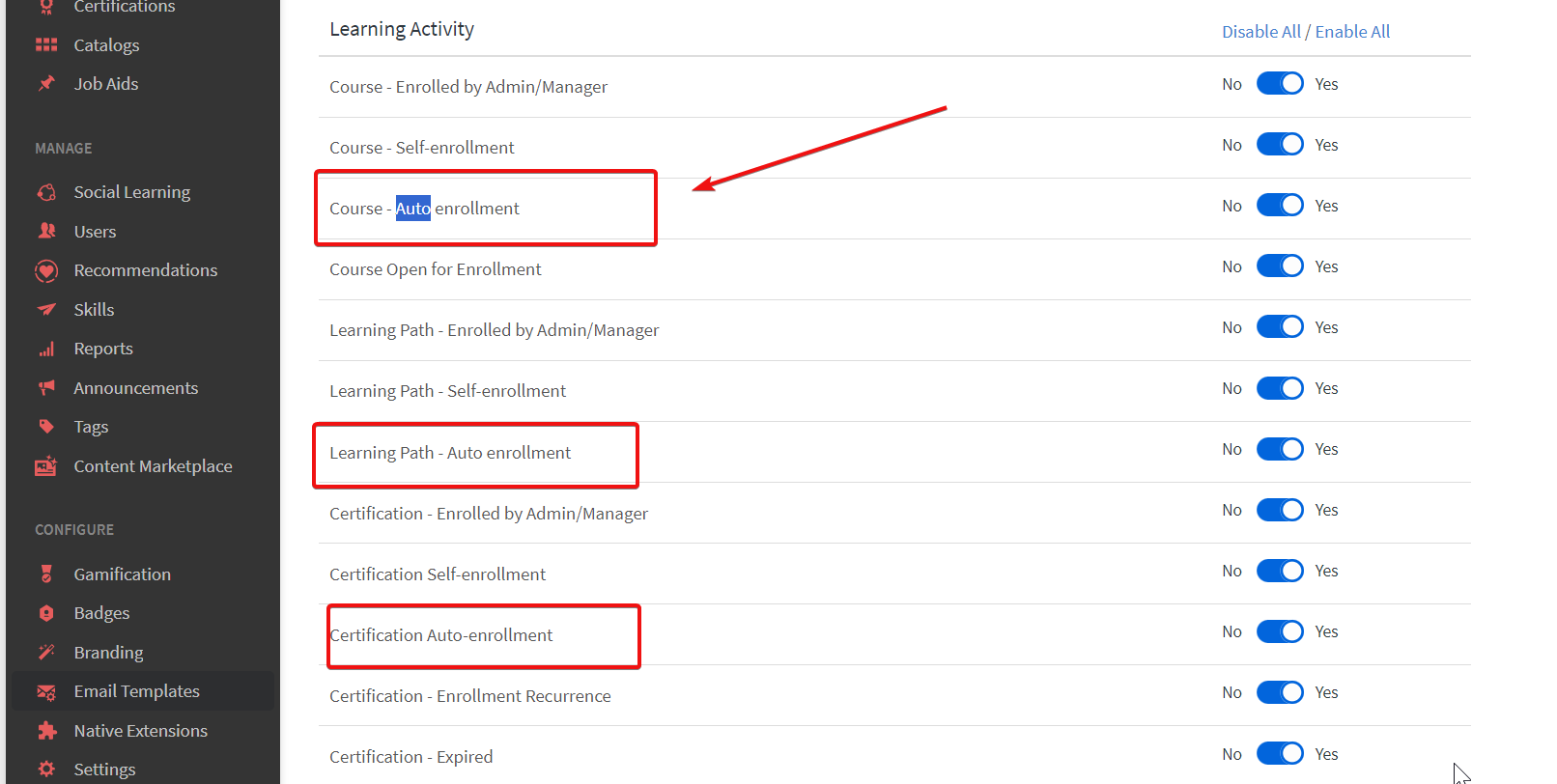1557x784 pixels.
Task: Toggle Course - Self-enrollment notification switch
Action: [1280, 145]
